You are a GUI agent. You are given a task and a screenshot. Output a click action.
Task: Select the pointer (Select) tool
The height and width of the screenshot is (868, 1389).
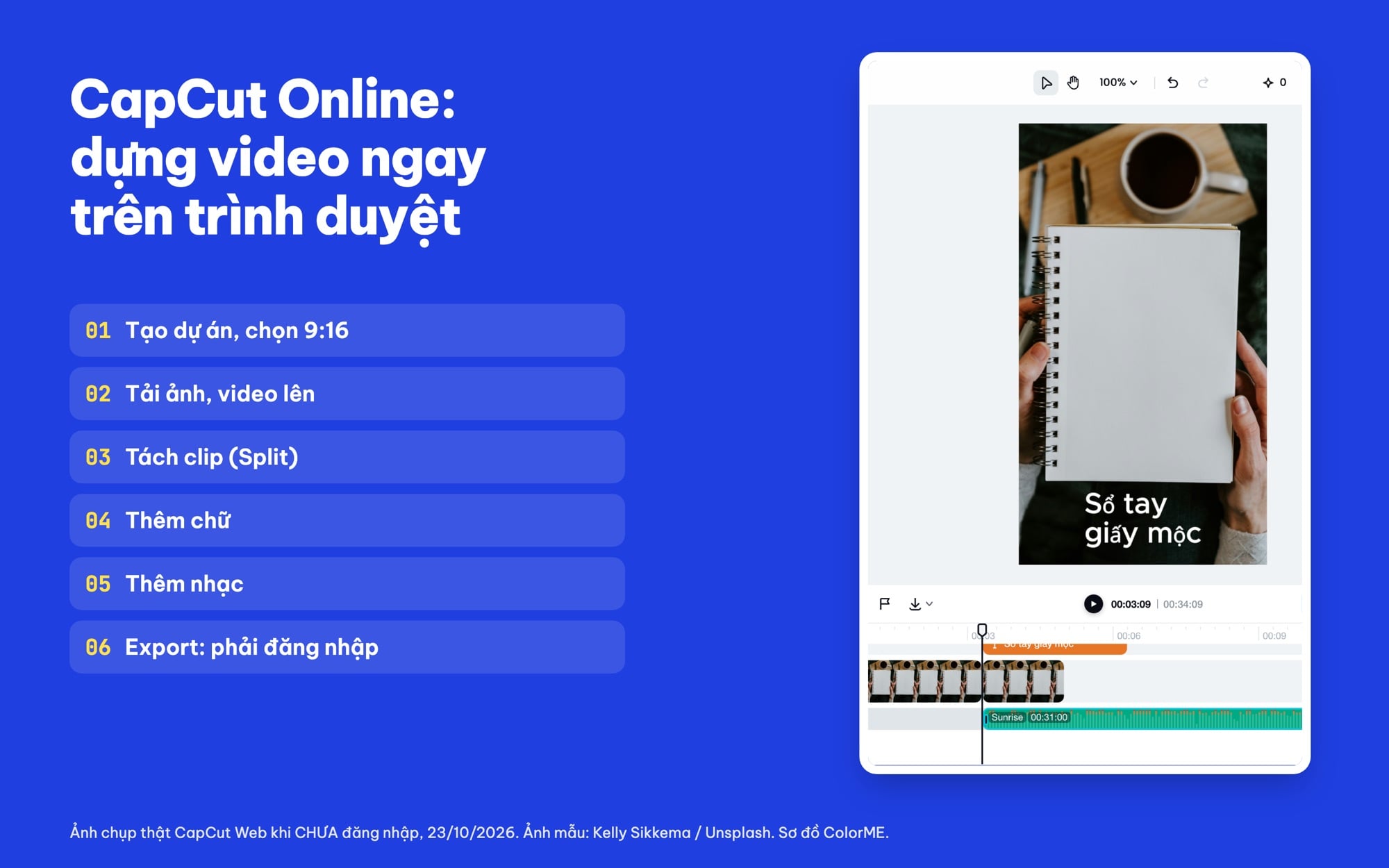pyautogui.click(x=1045, y=83)
